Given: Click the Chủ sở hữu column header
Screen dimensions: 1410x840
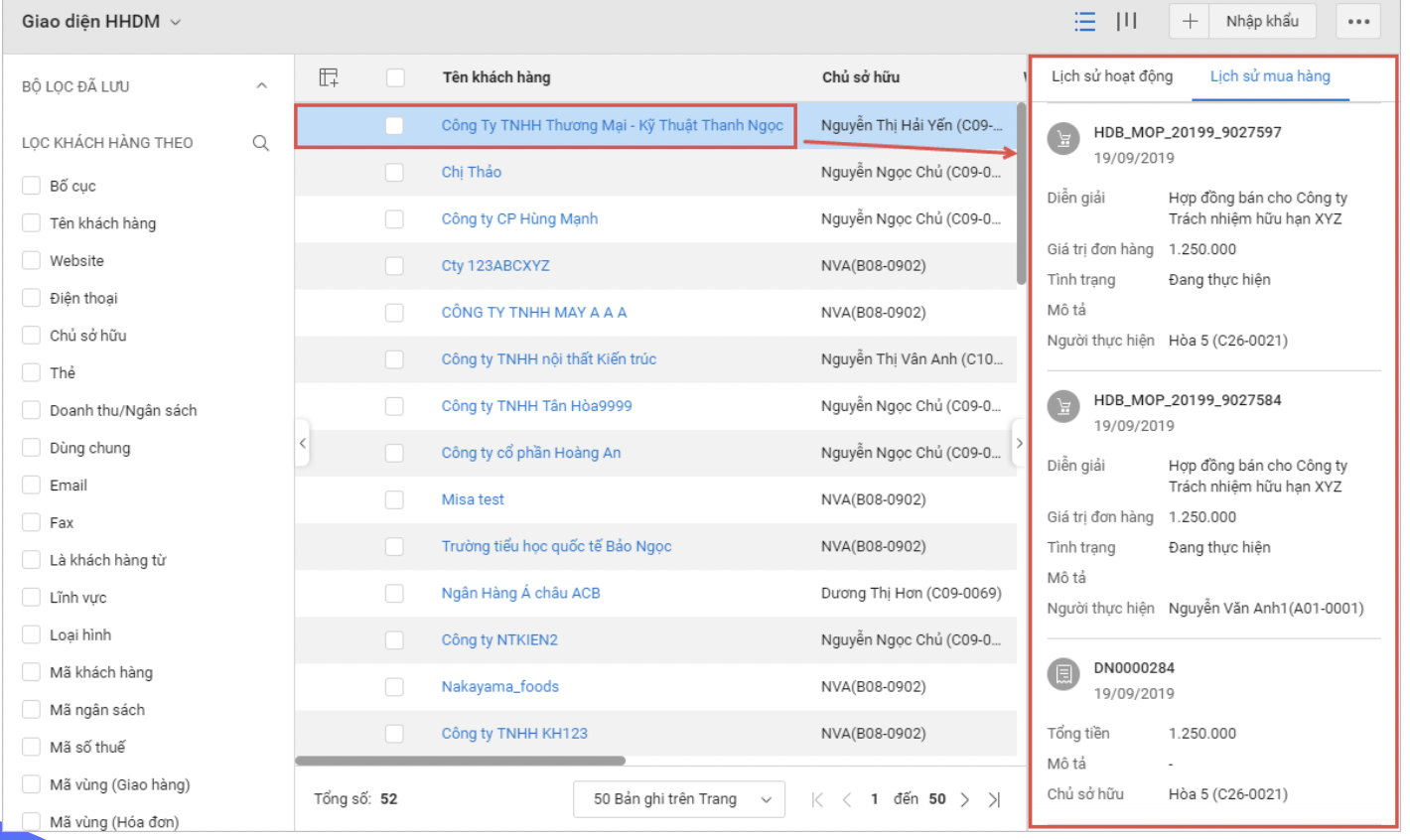Looking at the screenshot, I should click(861, 77).
